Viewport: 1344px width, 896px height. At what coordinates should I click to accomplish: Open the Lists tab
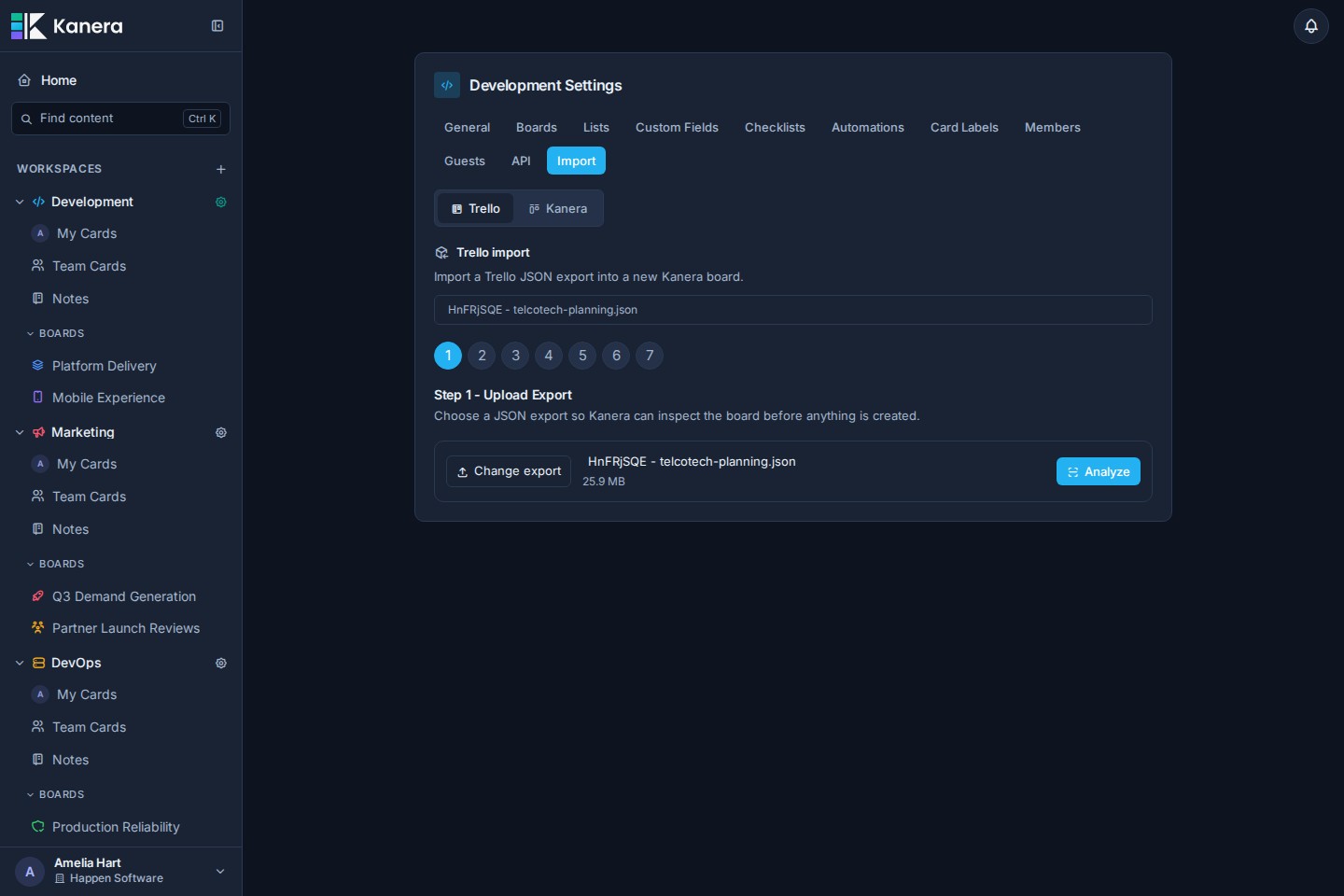pyautogui.click(x=596, y=128)
